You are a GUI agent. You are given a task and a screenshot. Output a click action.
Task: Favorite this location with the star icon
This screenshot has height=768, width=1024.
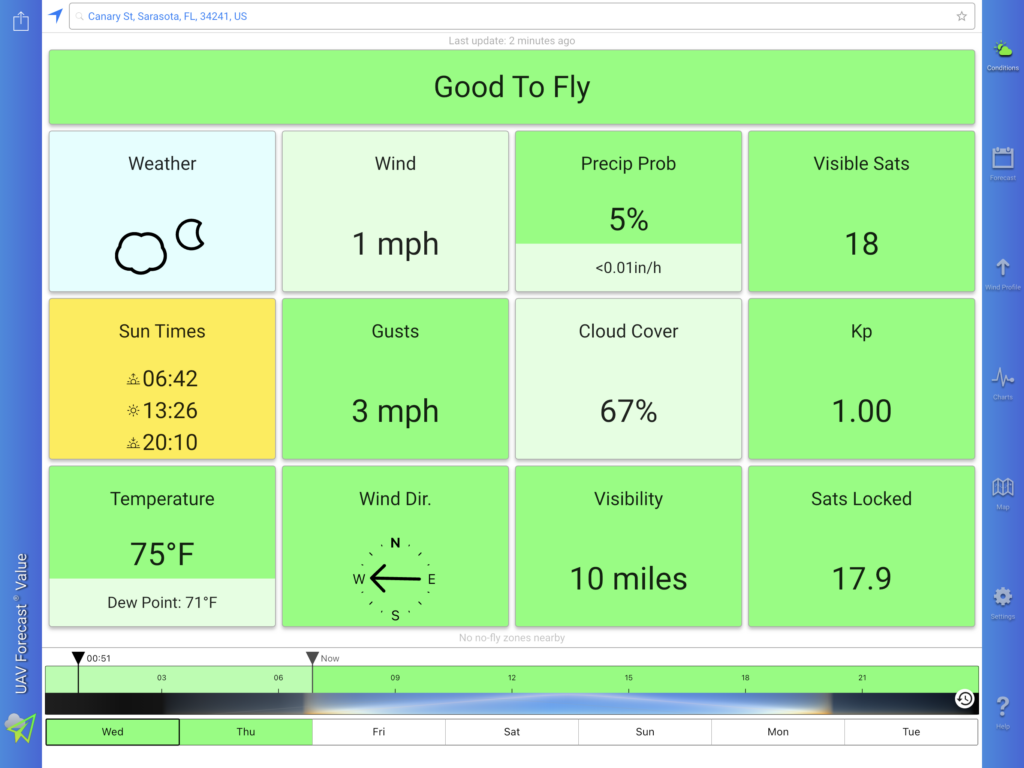(x=961, y=16)
